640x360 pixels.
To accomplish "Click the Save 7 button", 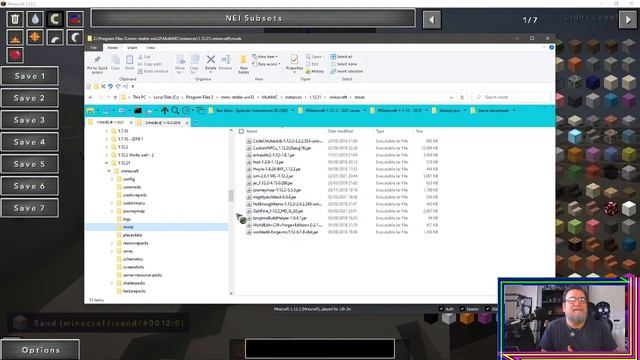I will click(30, 208).
